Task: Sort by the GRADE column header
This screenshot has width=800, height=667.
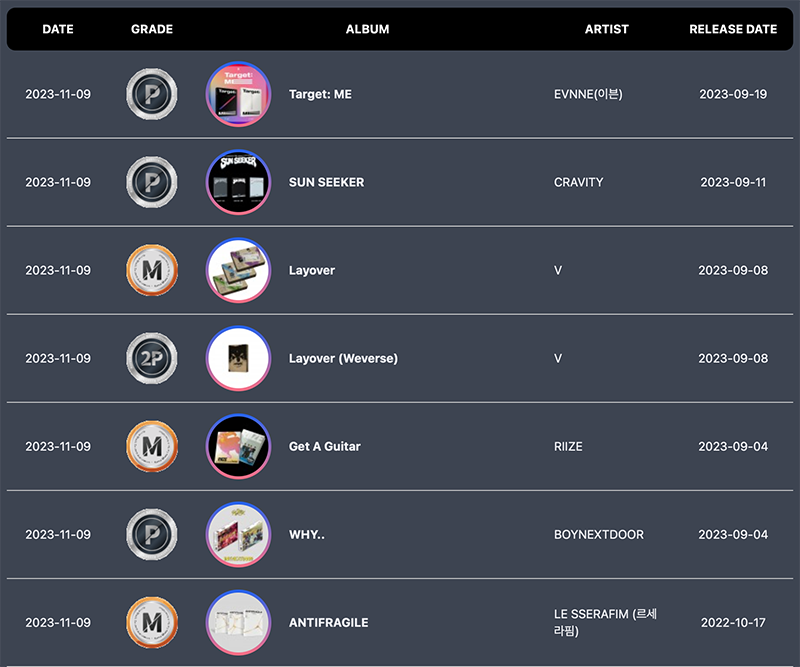Action: click(152, 29)
